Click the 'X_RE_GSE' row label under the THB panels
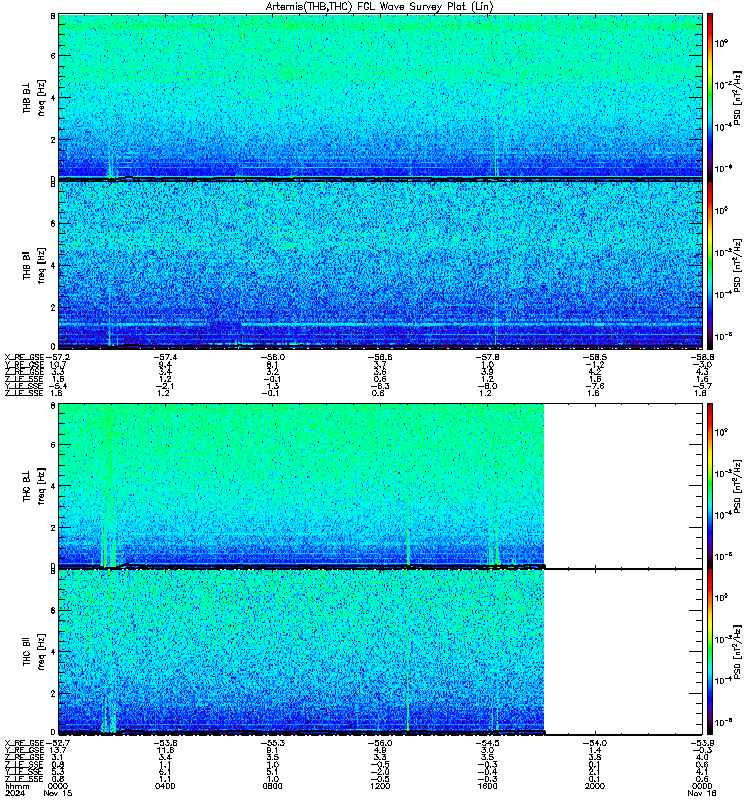Image resolution: width=750 pixels, height=800 pixels. [x=24, y=357]
